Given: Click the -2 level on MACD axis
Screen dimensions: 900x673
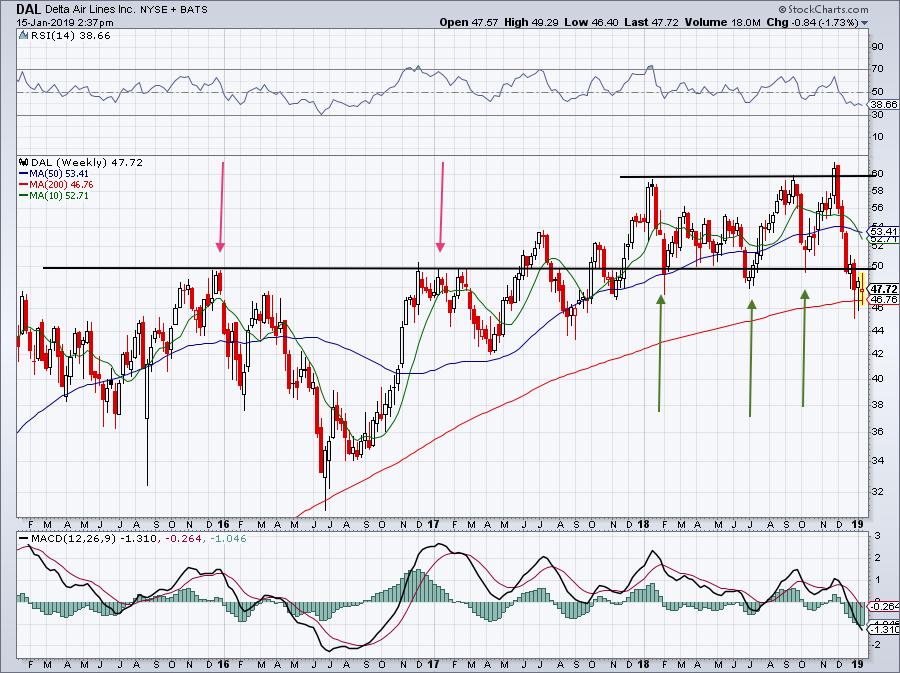Looking at the screenshot, I should [876, 645].
